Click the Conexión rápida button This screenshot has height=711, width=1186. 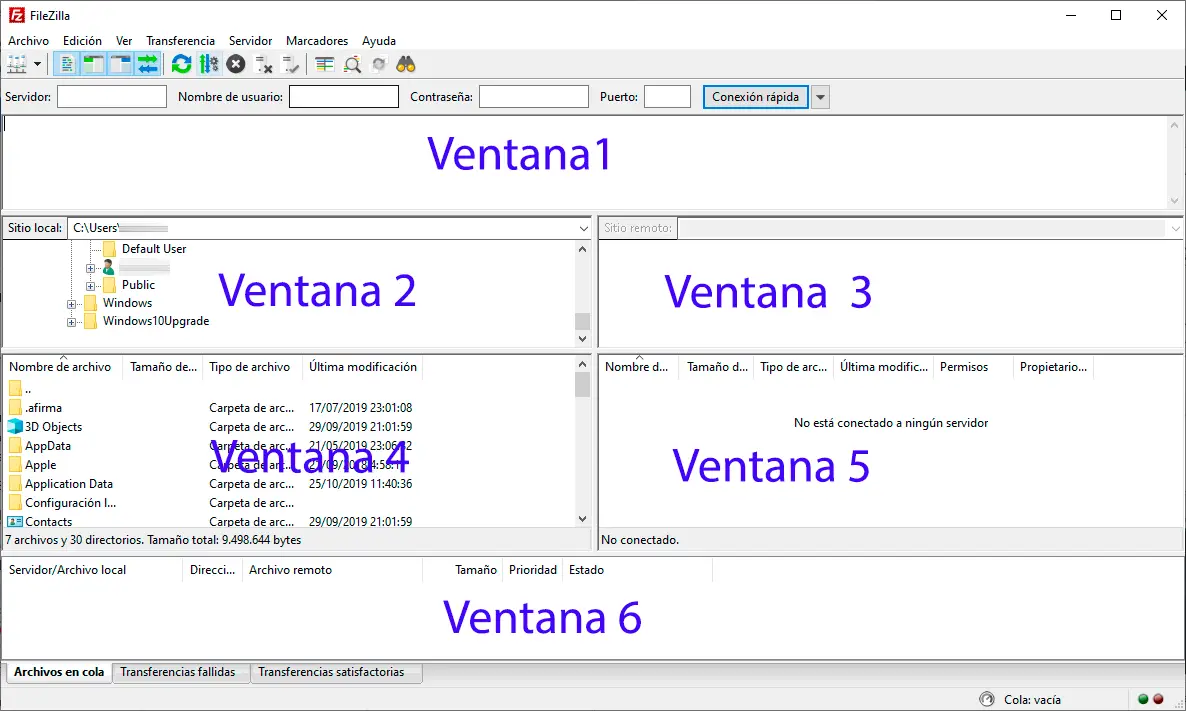tap(756, 97)
